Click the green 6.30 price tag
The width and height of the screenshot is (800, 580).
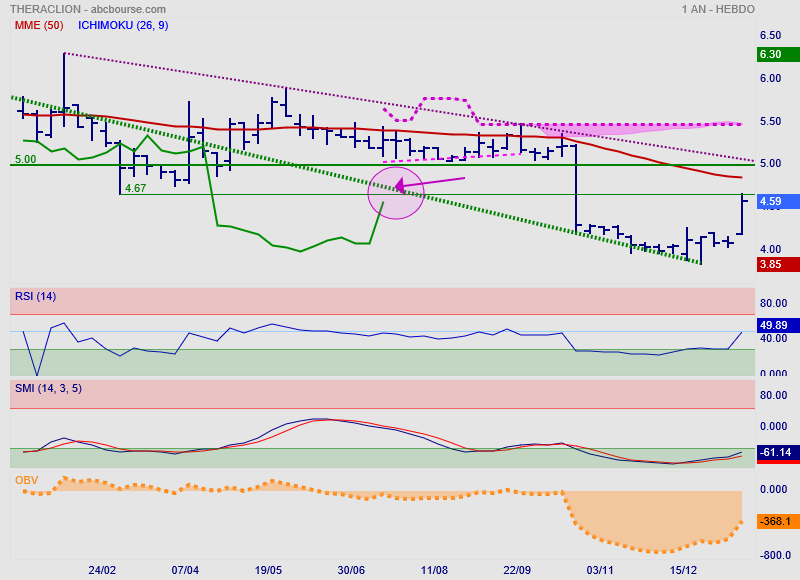click(778, 55)
